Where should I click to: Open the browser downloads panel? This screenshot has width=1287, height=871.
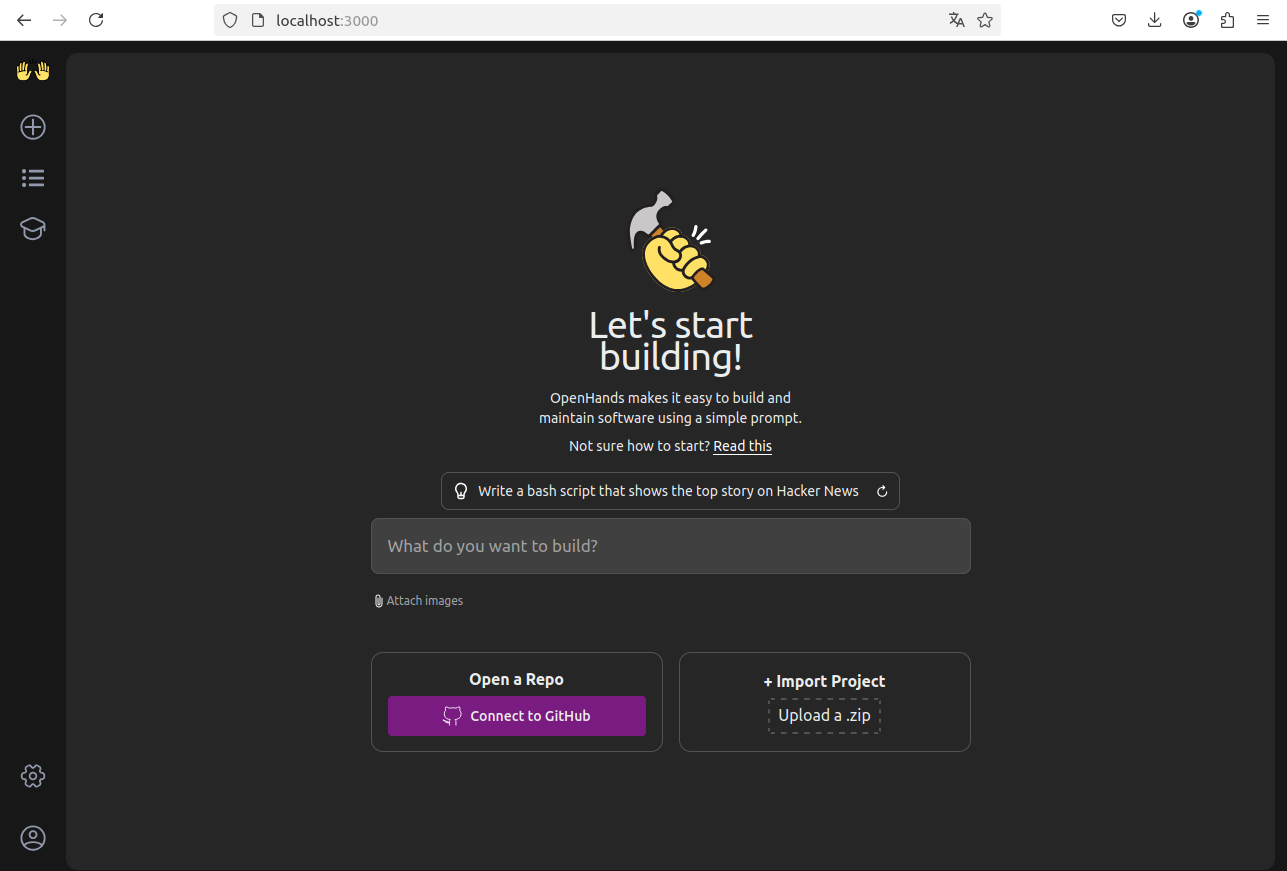pyautogui.click(x=1154, y=19)
